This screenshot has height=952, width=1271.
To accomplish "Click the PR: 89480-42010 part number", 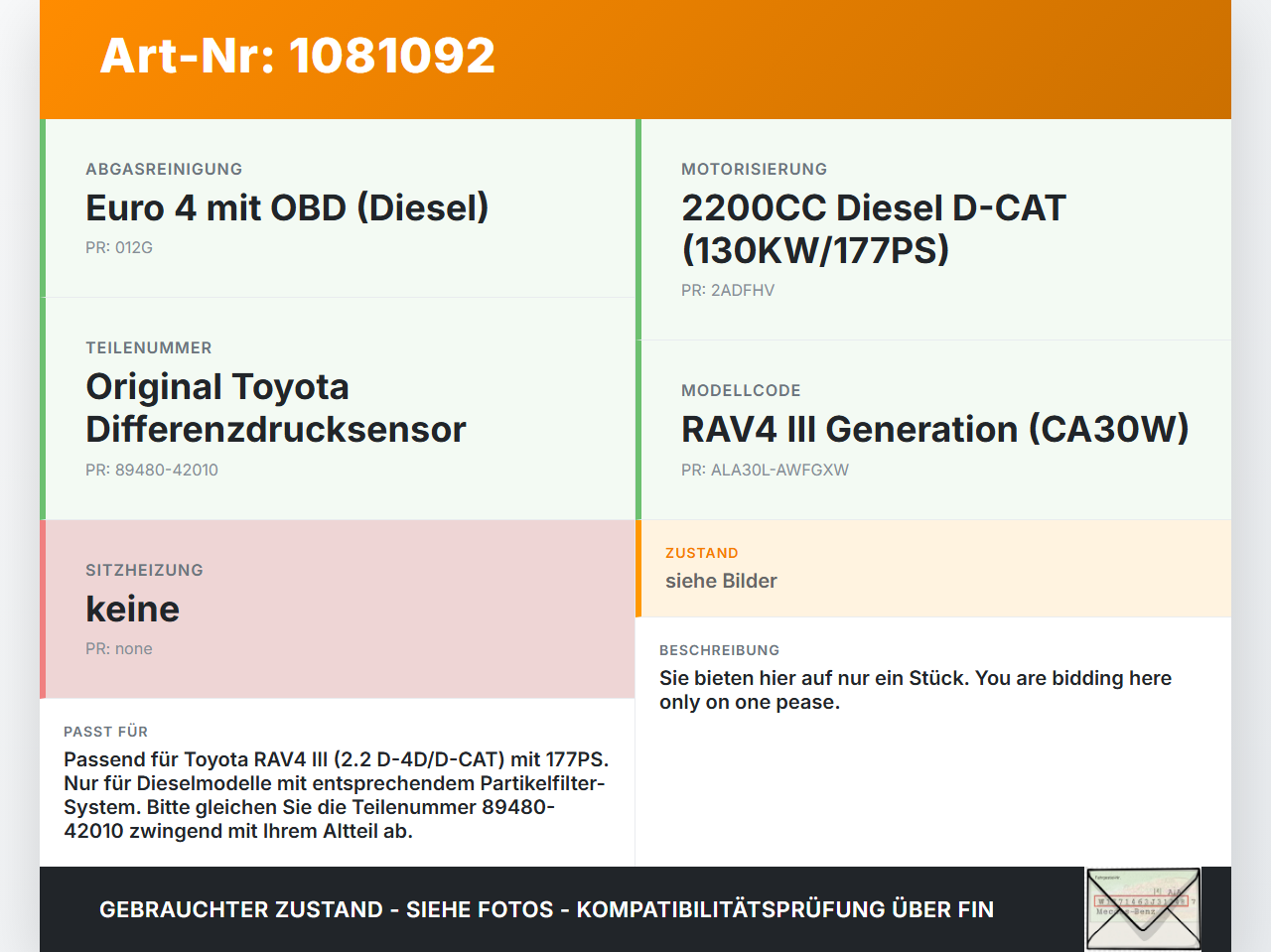I will pyautogui.click(x=152, y=470).
